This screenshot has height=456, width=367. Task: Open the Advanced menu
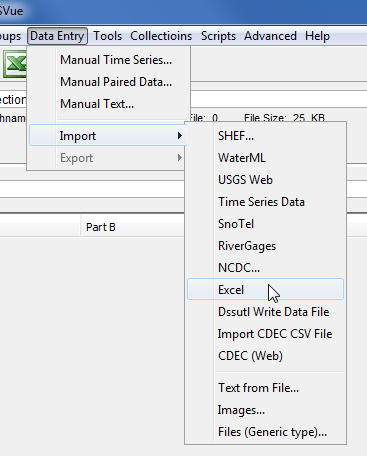(270, 36)
